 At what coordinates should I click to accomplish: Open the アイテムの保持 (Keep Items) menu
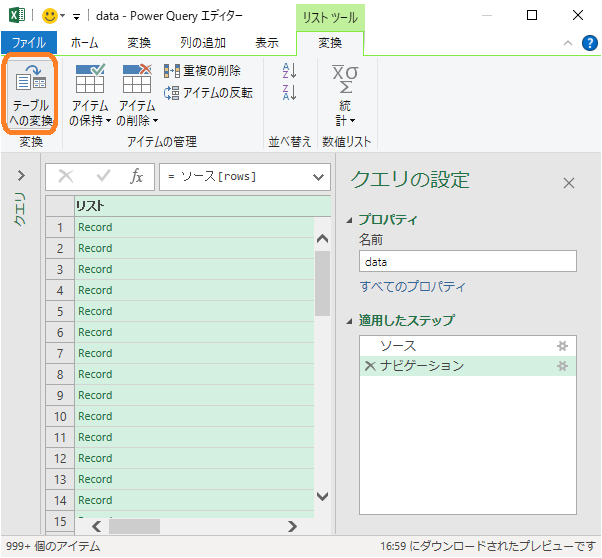90,98
